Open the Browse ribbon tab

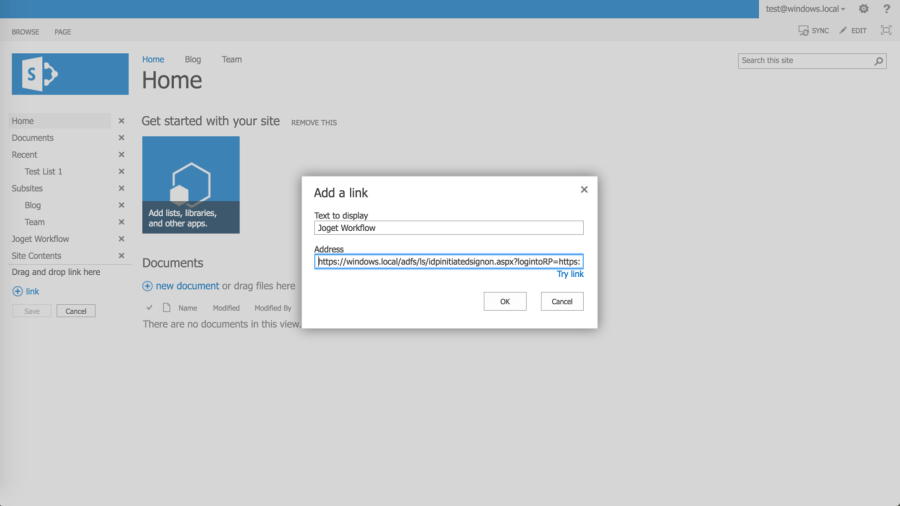click(25, 32)
